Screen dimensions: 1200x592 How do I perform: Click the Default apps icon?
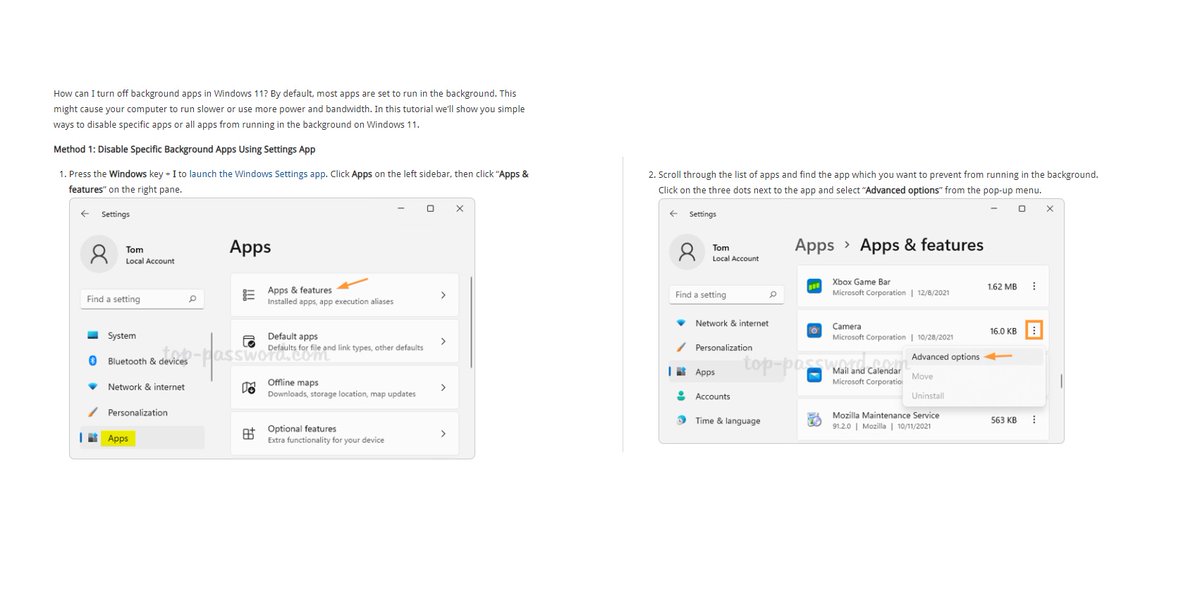click(251, 340)
